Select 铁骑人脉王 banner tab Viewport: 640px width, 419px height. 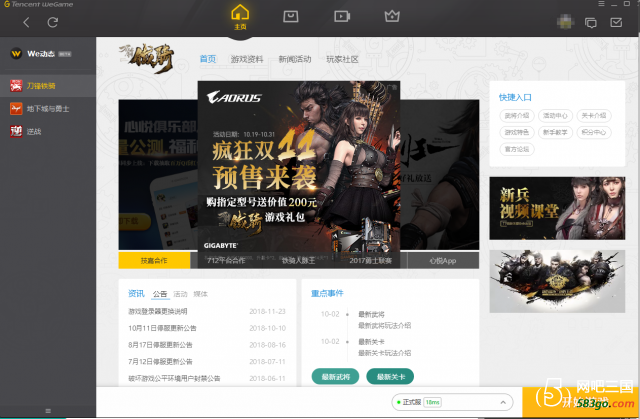298,260
